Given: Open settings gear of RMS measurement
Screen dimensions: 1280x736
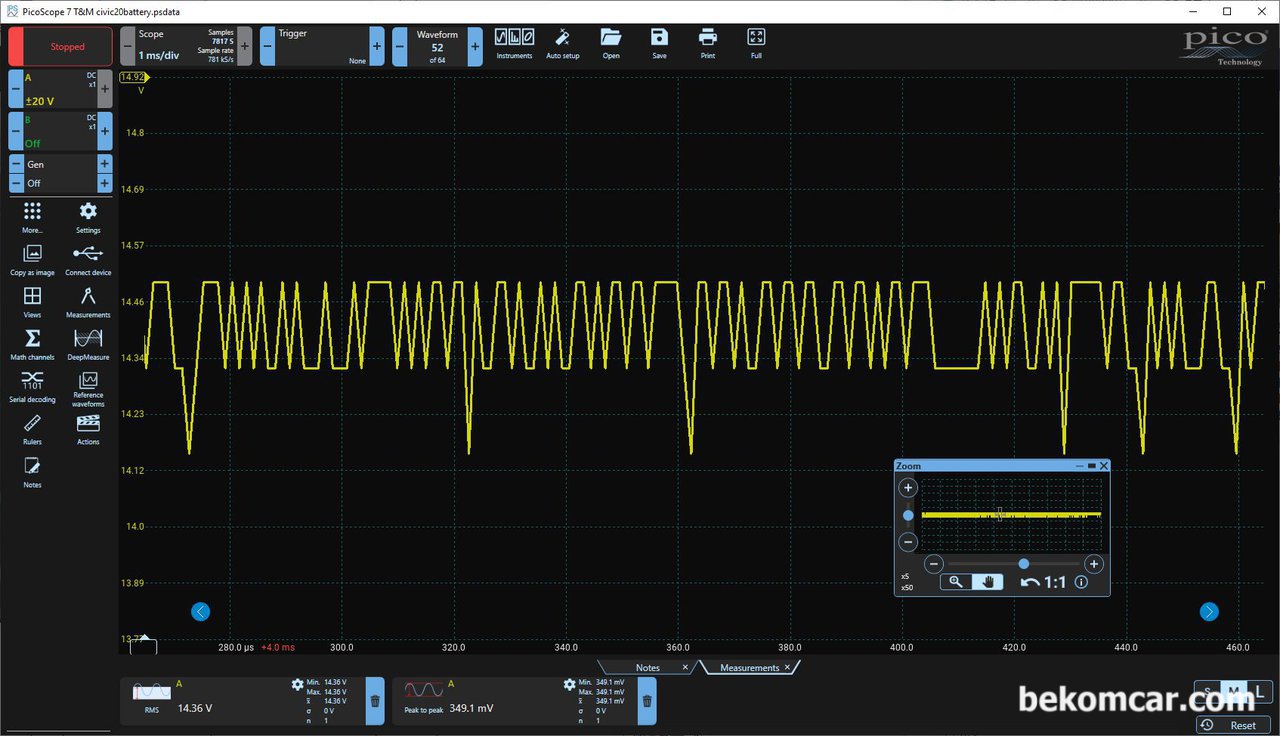Looking at the screenshot, I should (297, 684).
